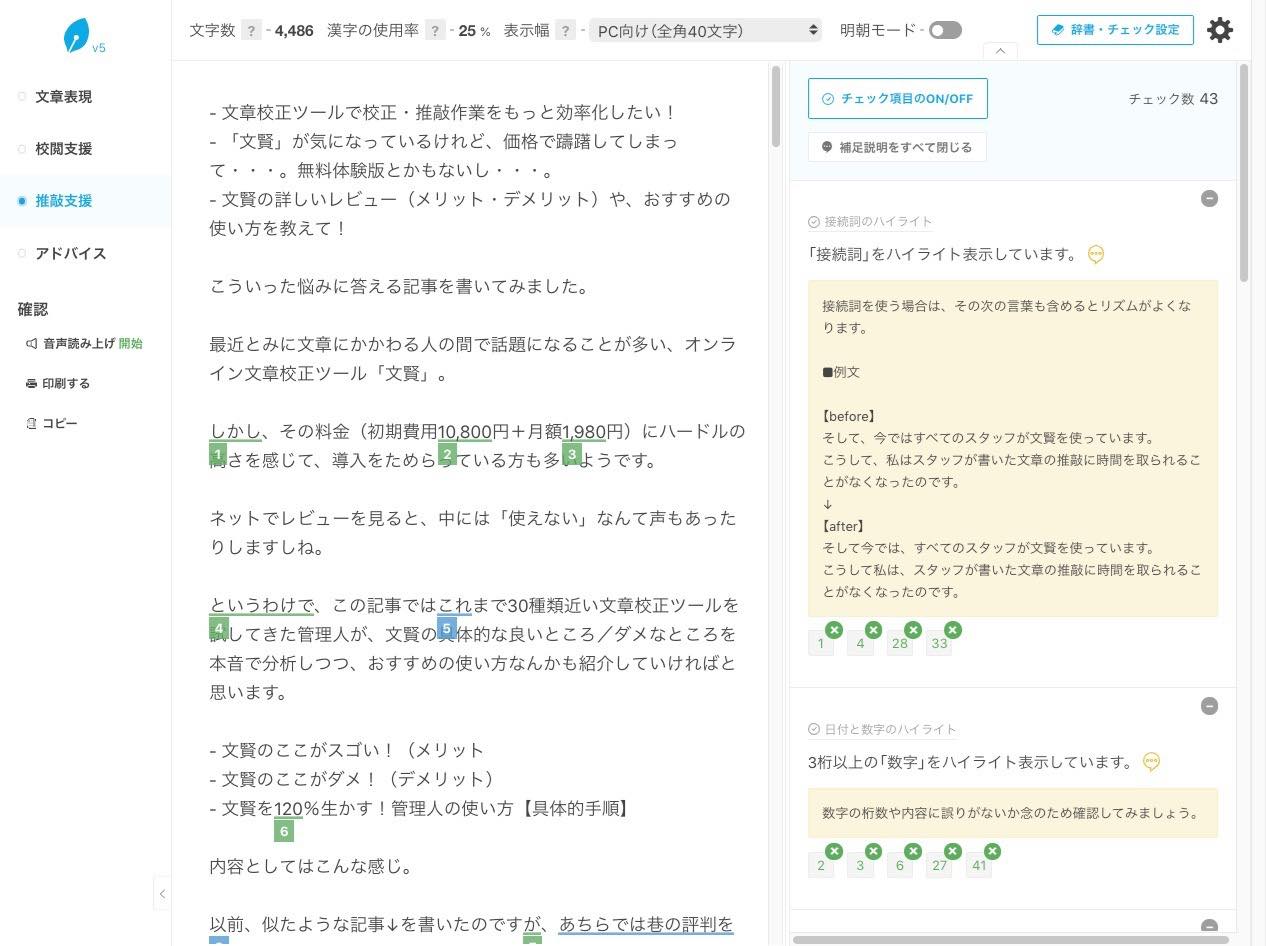Click highlighted number 10,800 in text
This screenshot has width=1266, height=946.
click(465, 431)
